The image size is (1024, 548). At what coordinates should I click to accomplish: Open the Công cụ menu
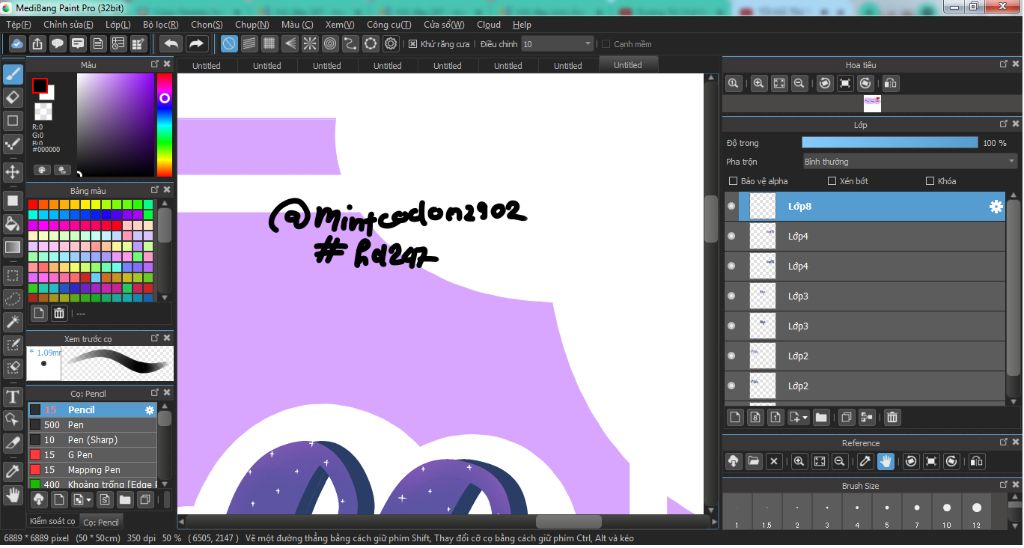tap(389, 25)
